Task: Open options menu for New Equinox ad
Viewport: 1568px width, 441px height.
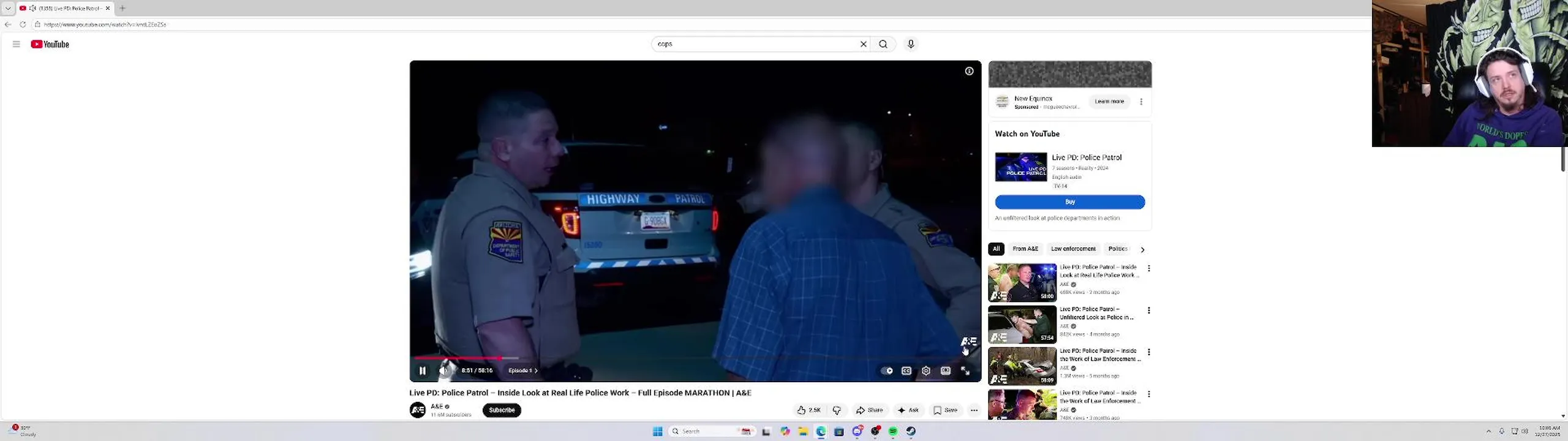Action: (1141, 102)
